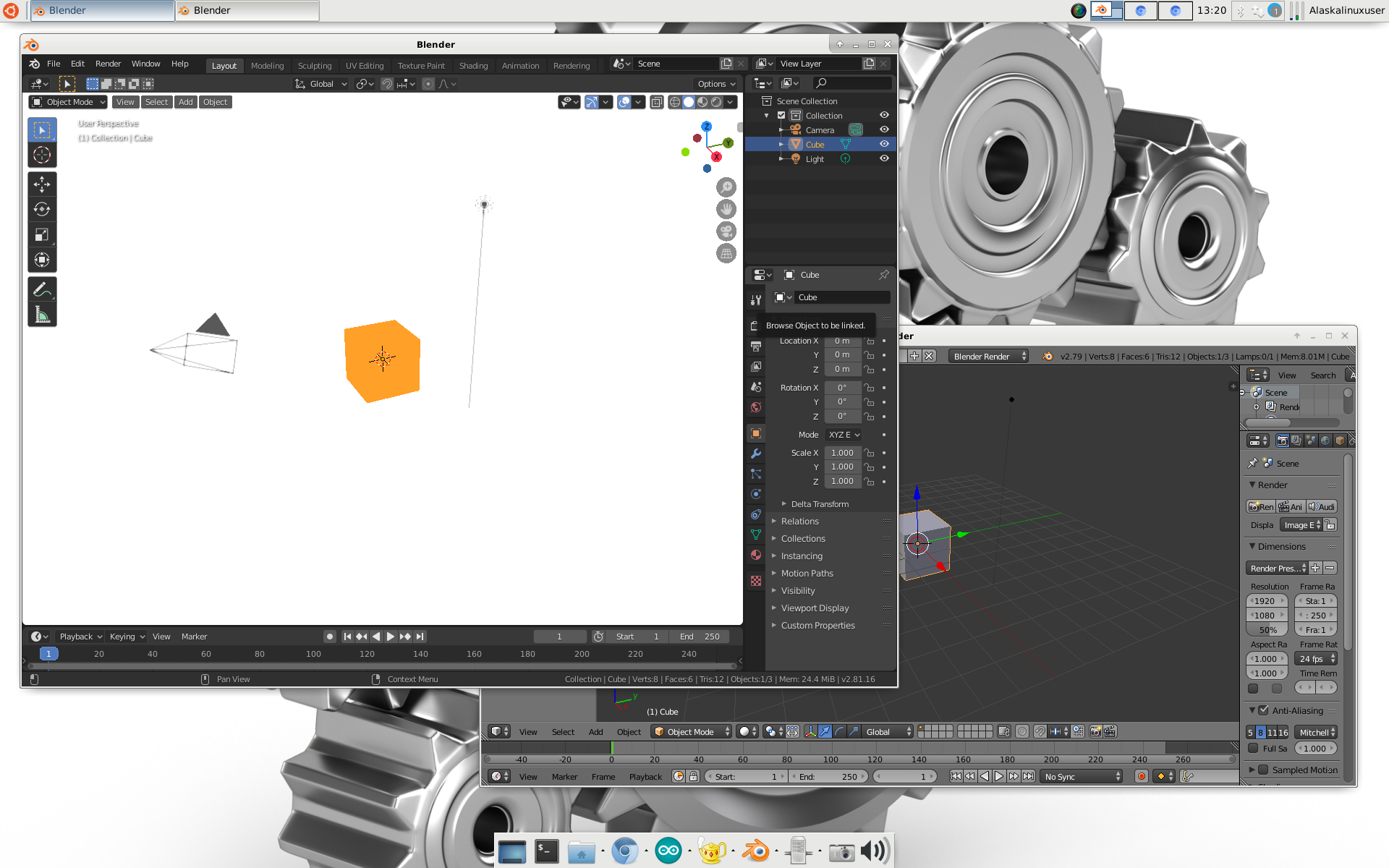Open the Sculpting workspace tab
1389x868 pixels.
click(314, 64)
